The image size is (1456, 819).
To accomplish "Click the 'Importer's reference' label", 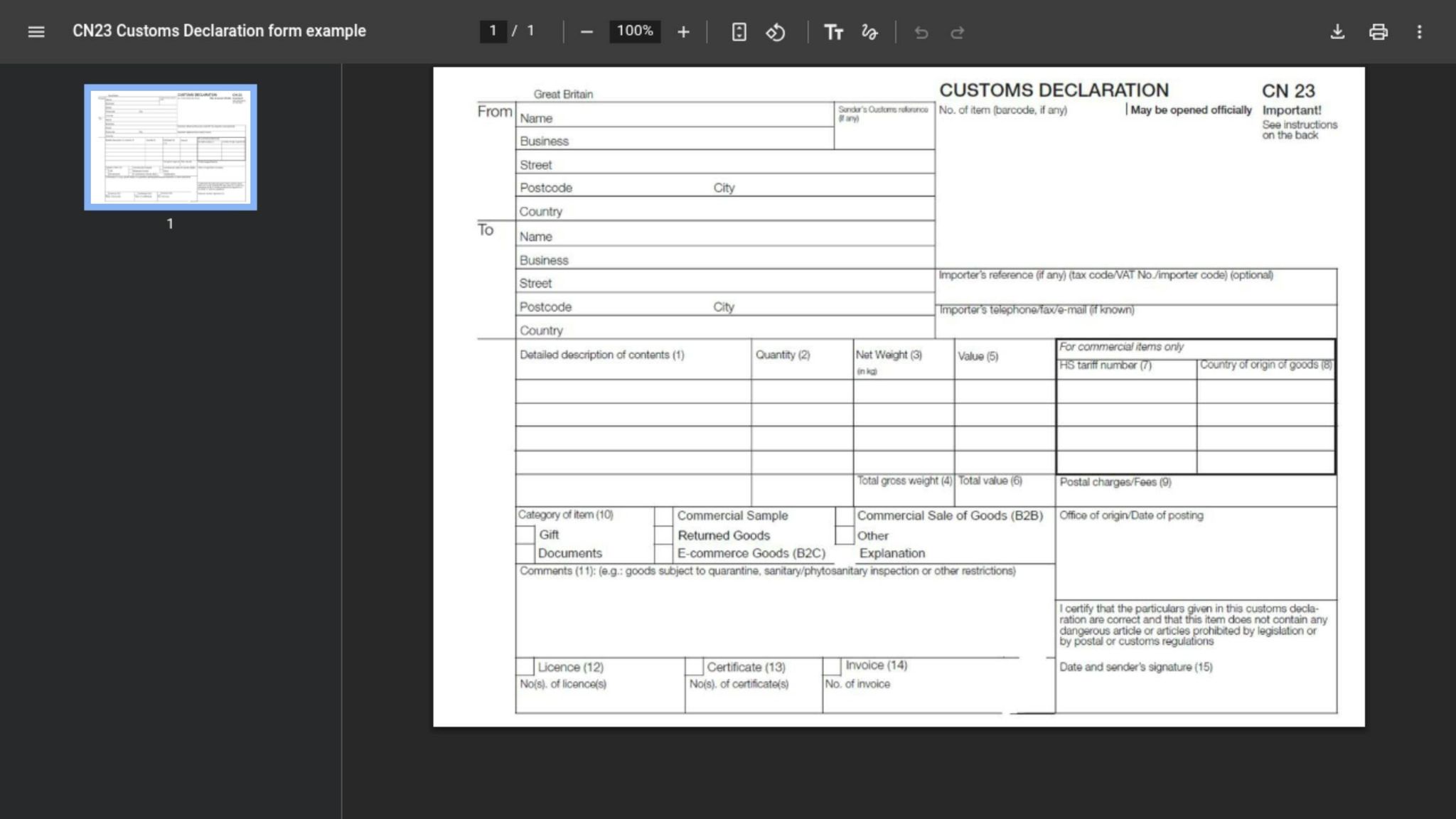I will [1106, 275].
